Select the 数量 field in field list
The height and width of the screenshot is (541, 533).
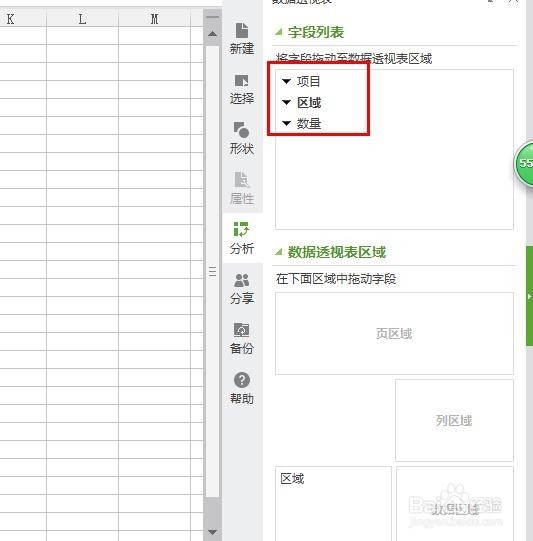pyautogui.click(x=309, y=124)
